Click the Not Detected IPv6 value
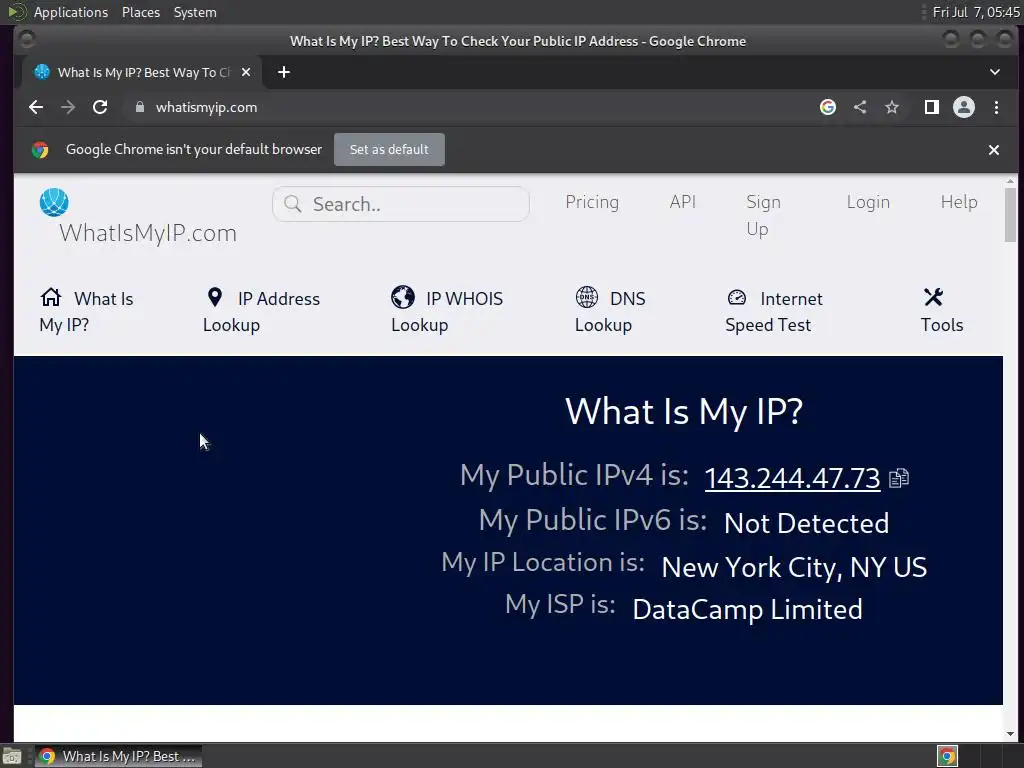1024x768 pixels. [x=807, y=523]
